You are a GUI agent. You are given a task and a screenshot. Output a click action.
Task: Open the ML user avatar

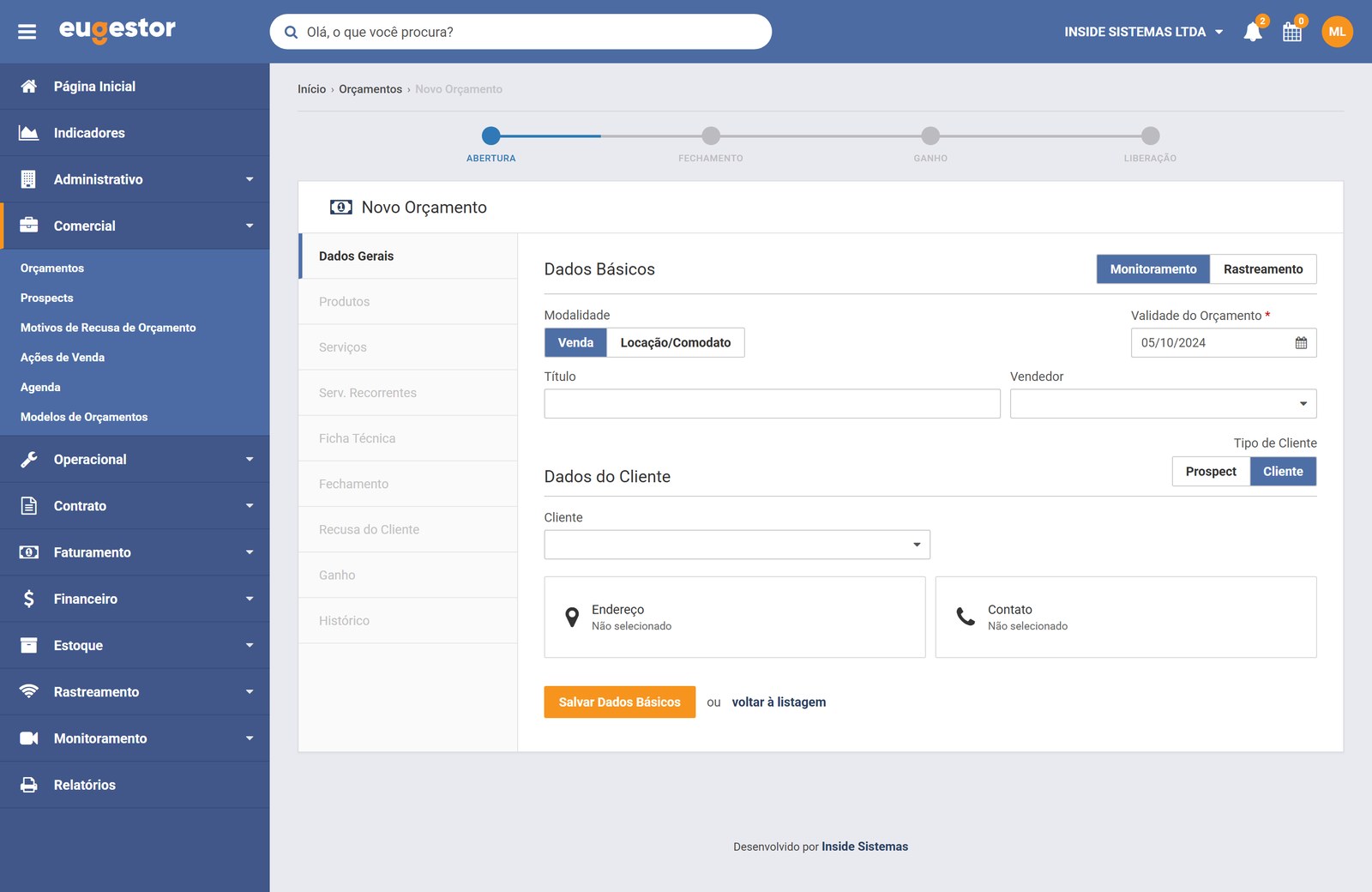point(1337,32)
